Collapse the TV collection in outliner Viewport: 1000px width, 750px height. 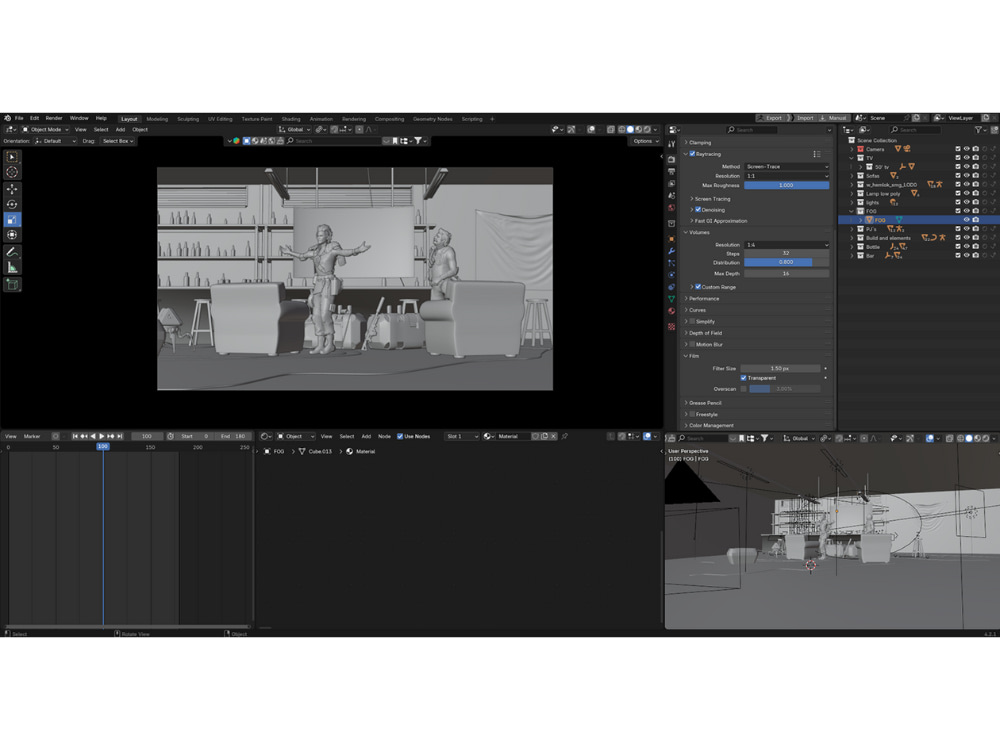coord(852,158)
